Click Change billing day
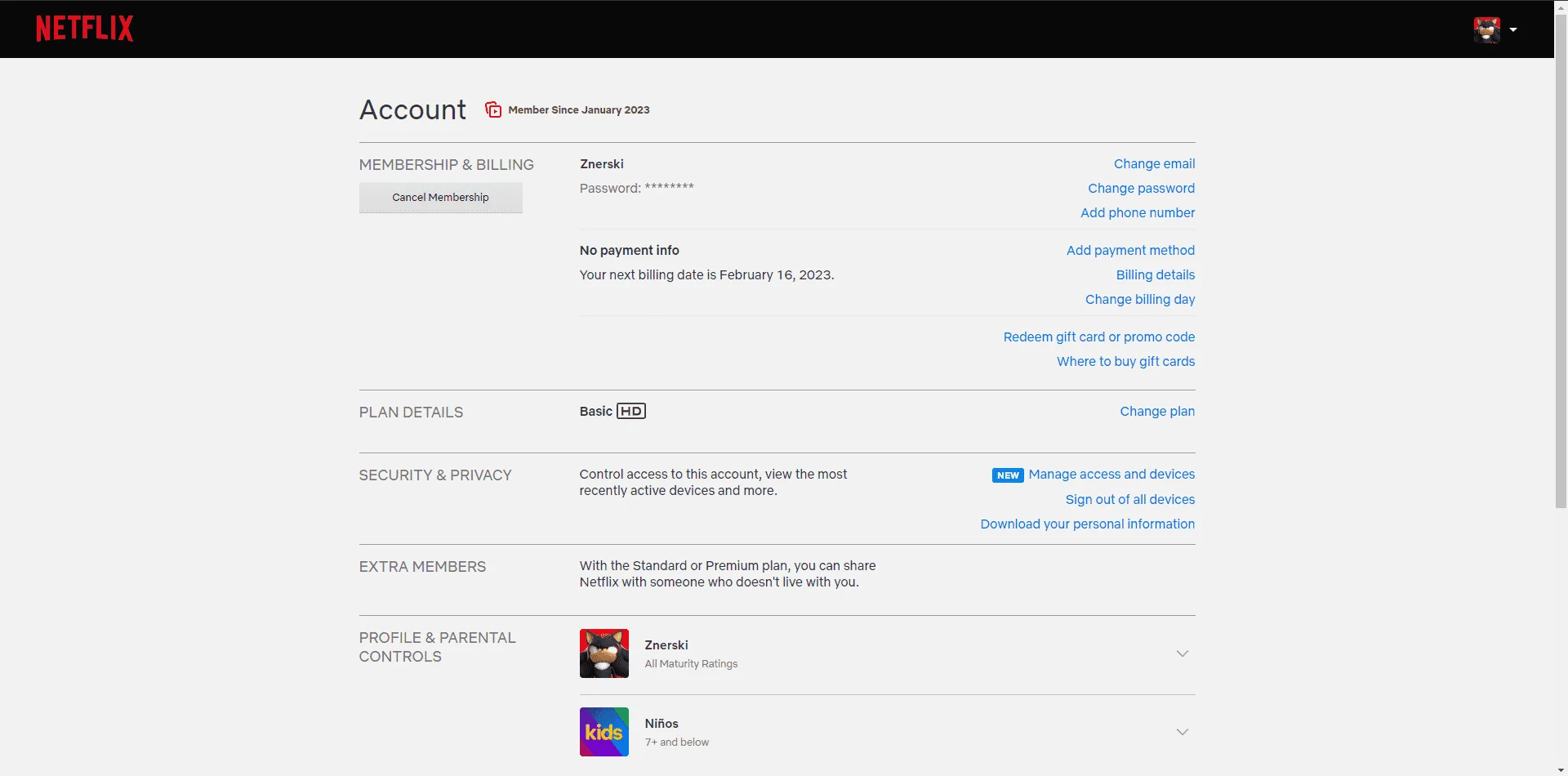 (1140, 299)
